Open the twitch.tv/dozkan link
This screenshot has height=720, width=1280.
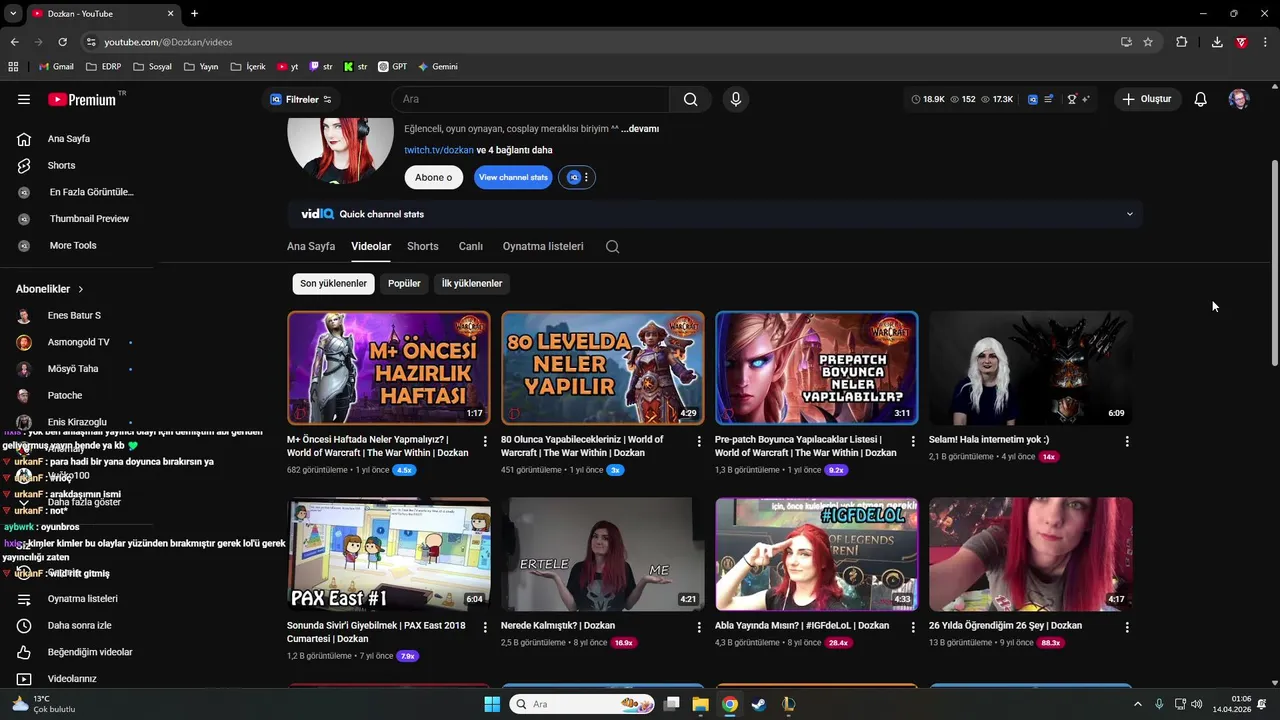coord(439,150)
